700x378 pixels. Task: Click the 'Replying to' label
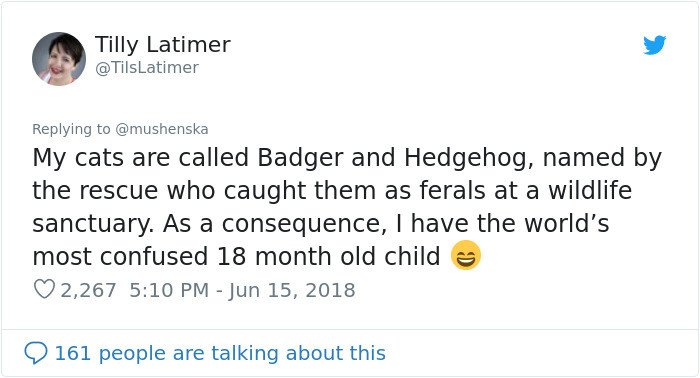point(71,129)
